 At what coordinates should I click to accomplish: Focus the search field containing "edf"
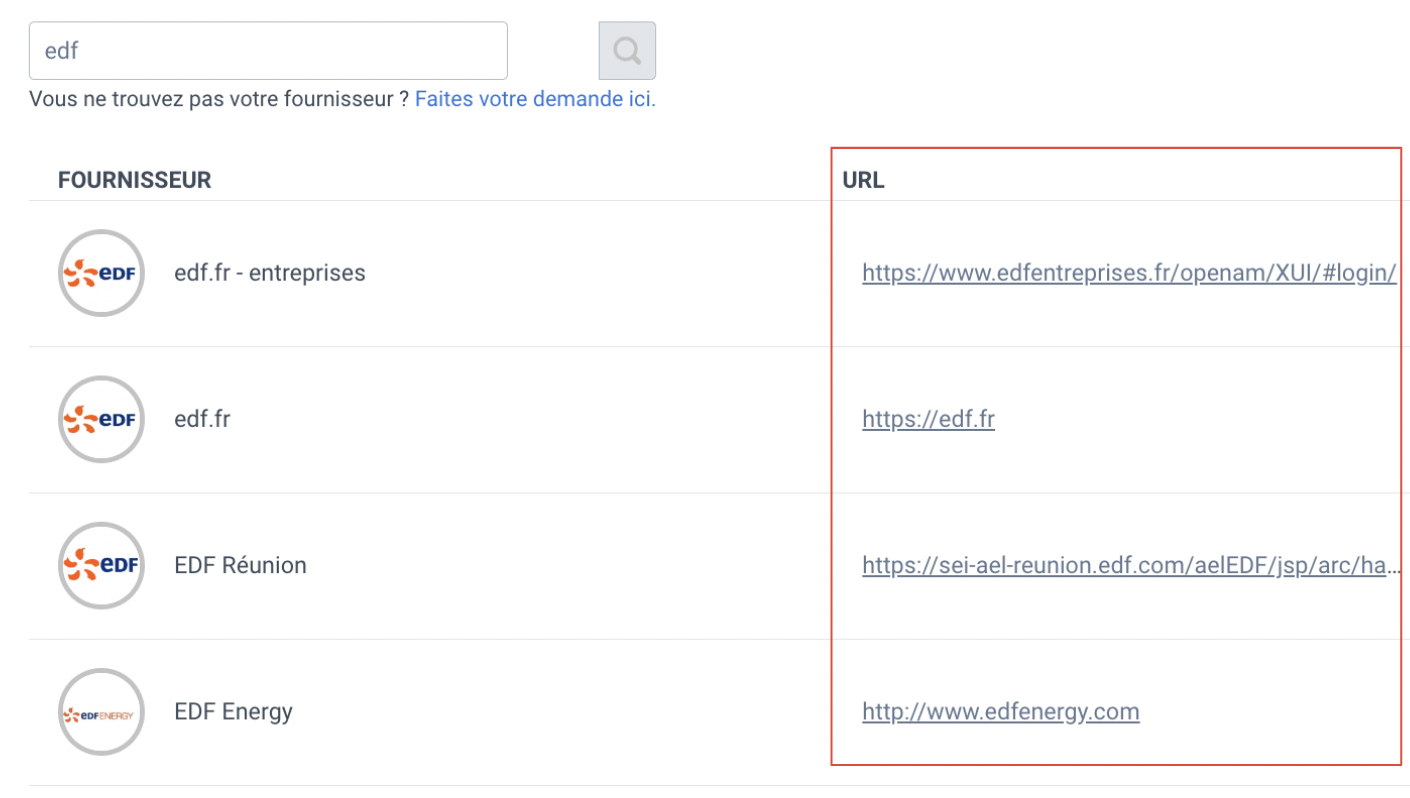click(268, 50)
